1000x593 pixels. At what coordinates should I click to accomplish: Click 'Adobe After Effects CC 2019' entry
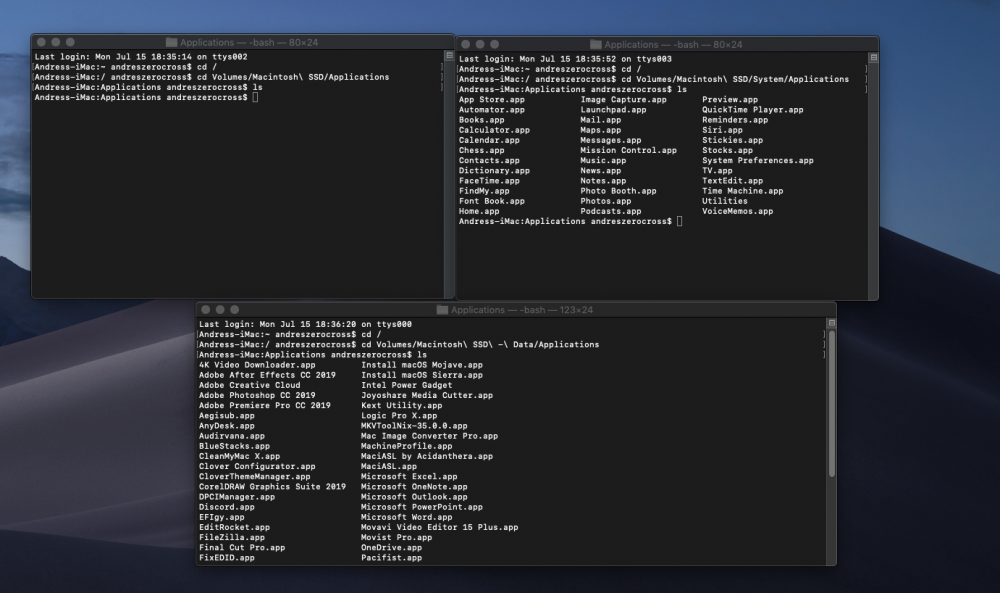267,375
